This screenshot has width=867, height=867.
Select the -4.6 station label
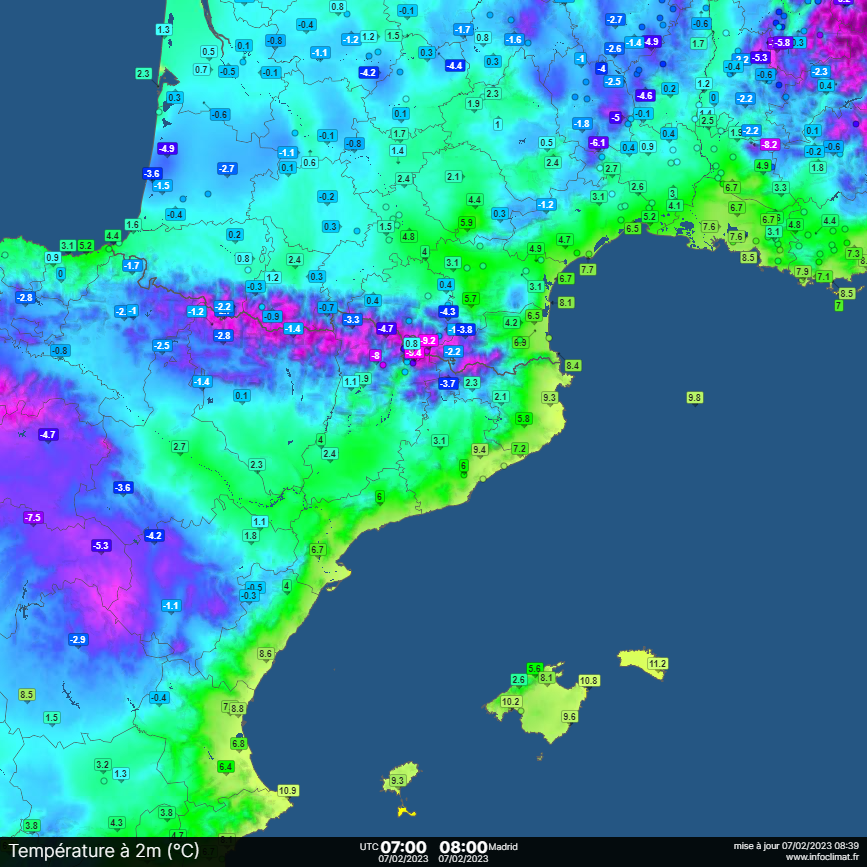pyautogui.click(x=645, y=96)
